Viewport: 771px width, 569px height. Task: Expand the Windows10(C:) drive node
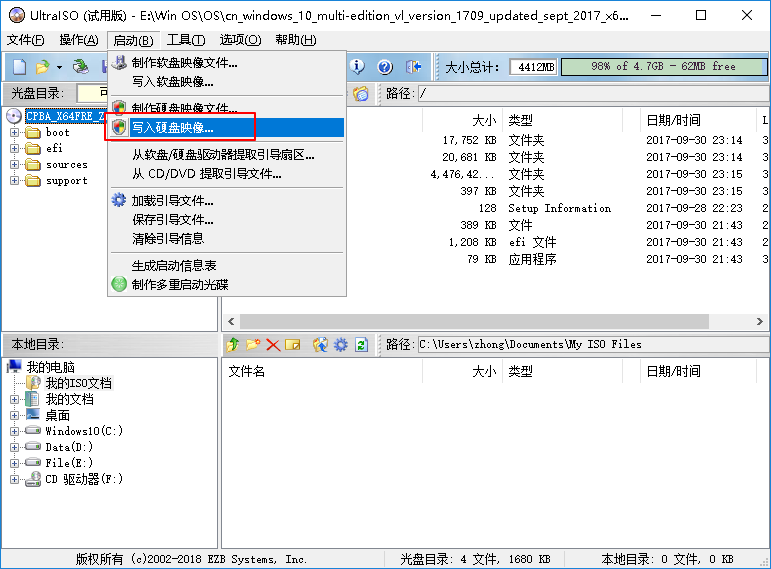(14, 431)
